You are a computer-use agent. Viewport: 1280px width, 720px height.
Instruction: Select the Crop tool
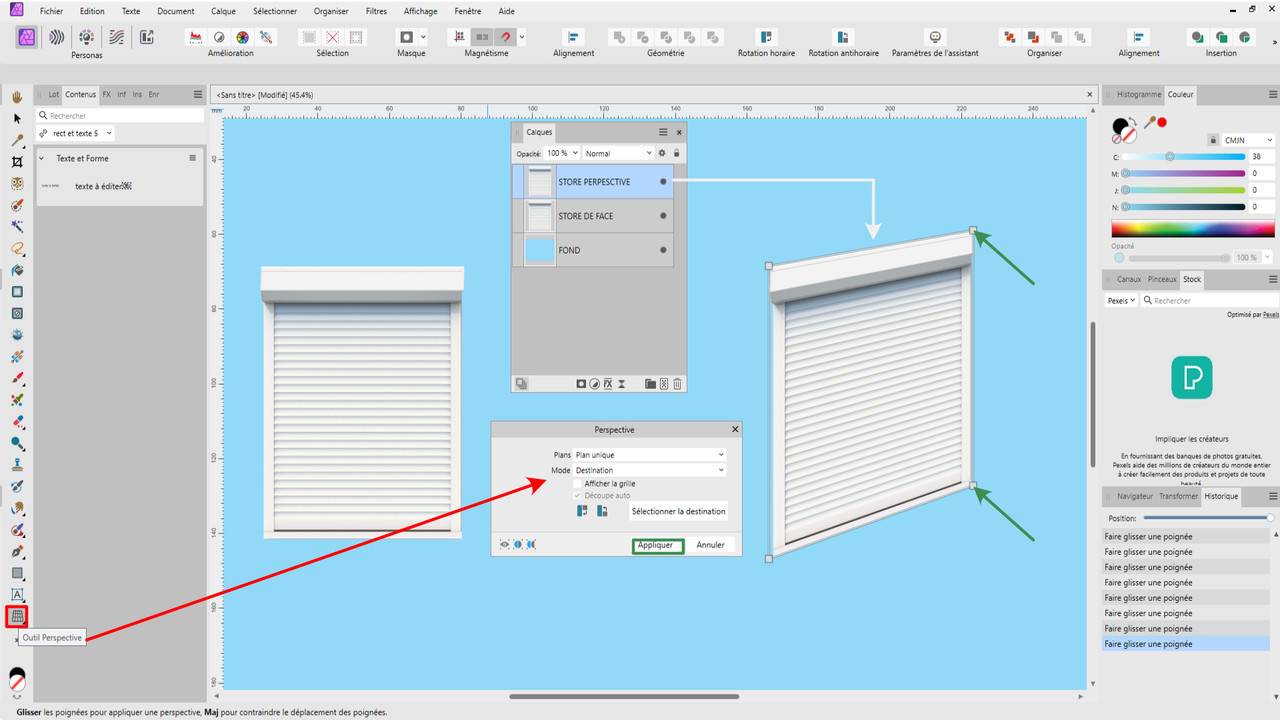pos(17,161)
